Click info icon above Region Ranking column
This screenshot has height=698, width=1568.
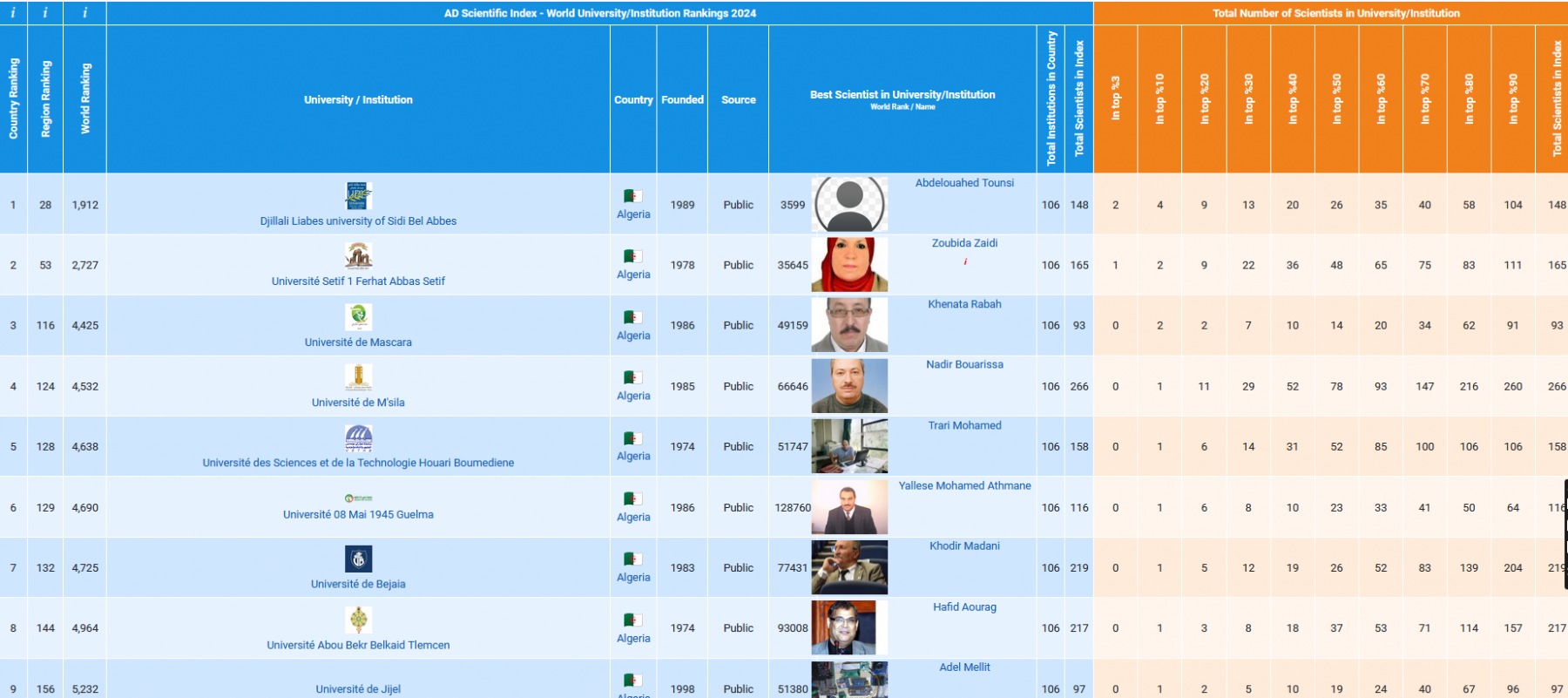coord(45,12)
